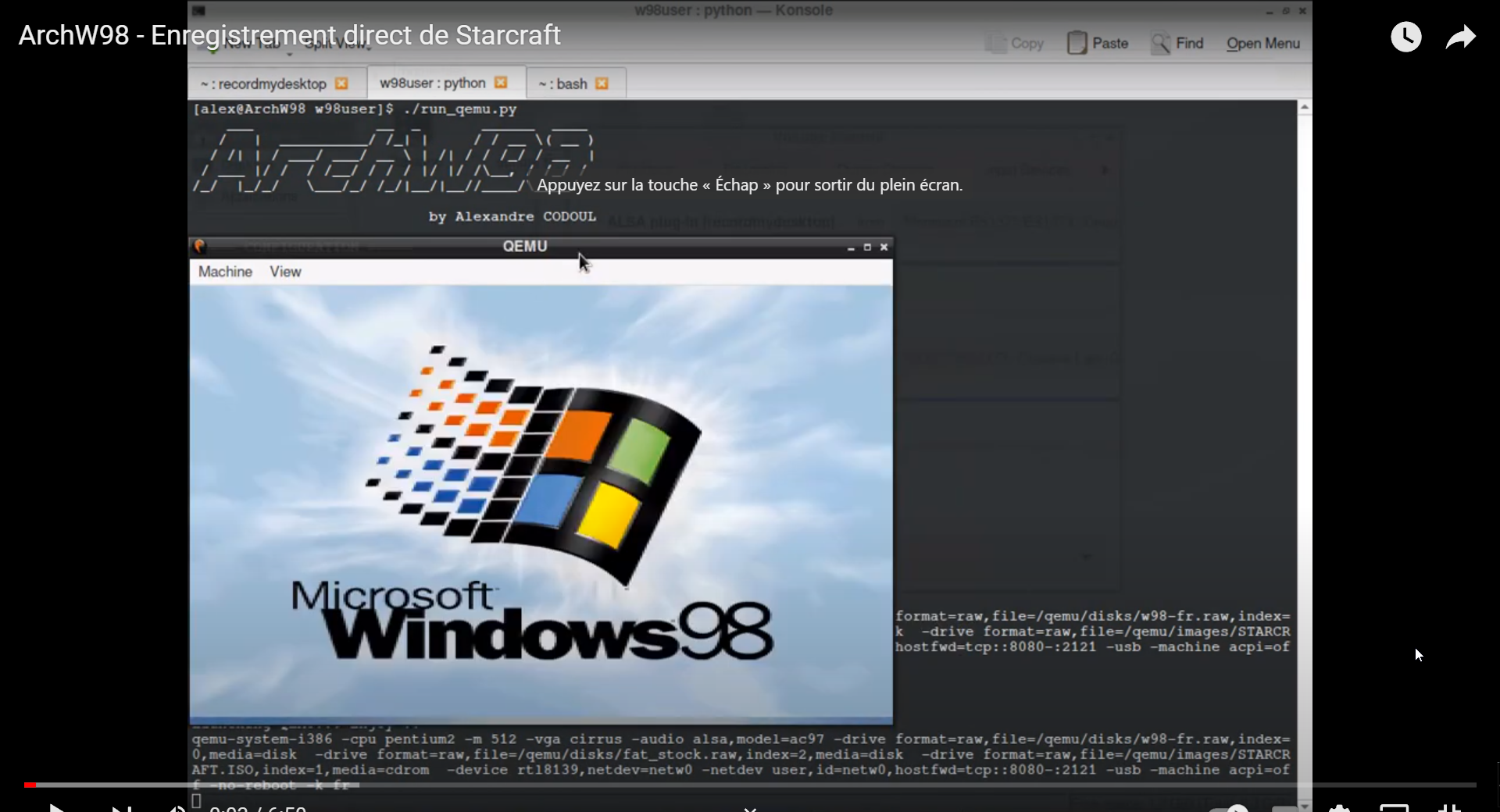This screenshot has width=1500, height=812.
Task: Open the Machine menu in QEMU
Action: coord(225,272)
